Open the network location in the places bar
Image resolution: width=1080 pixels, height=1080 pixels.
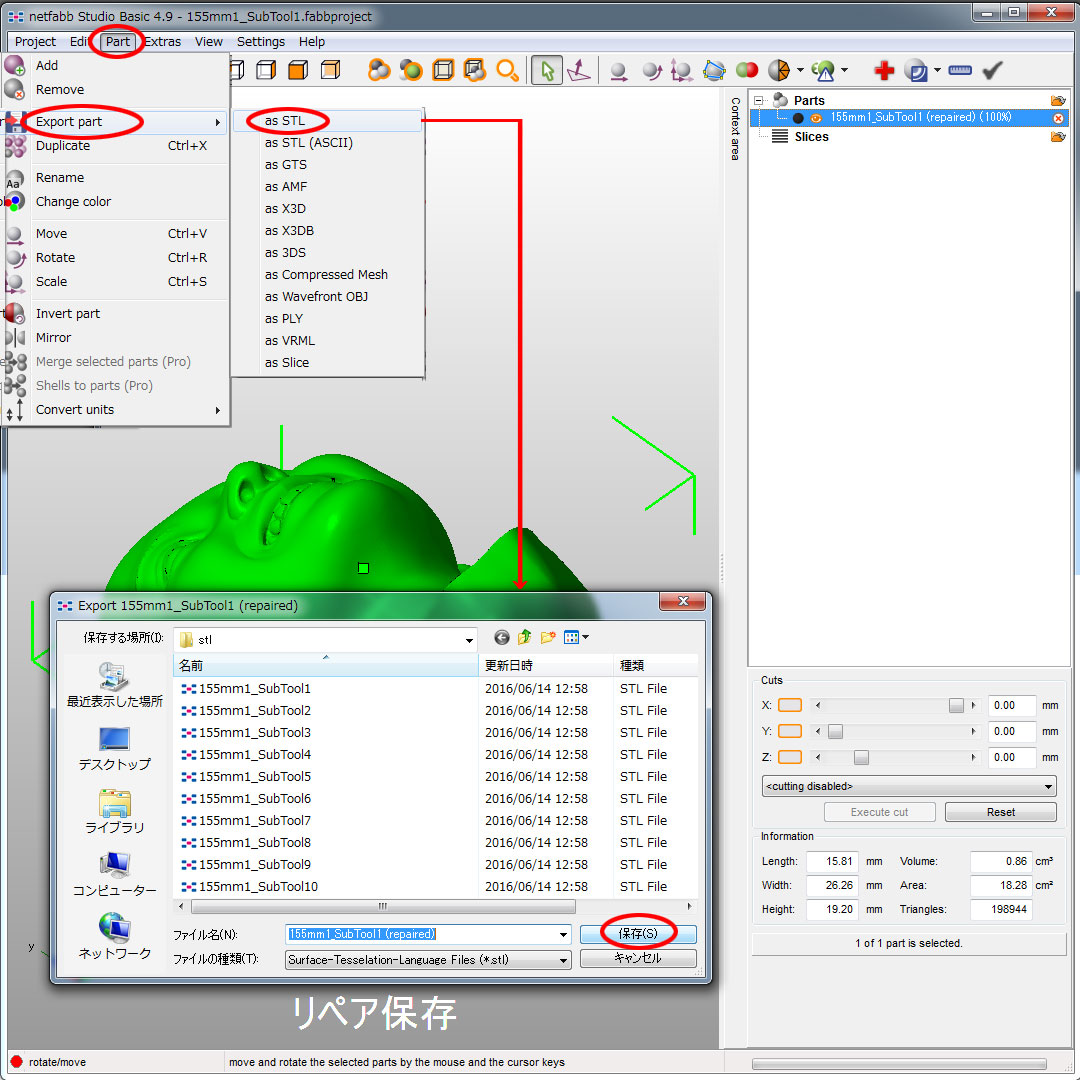click(114, 937)
